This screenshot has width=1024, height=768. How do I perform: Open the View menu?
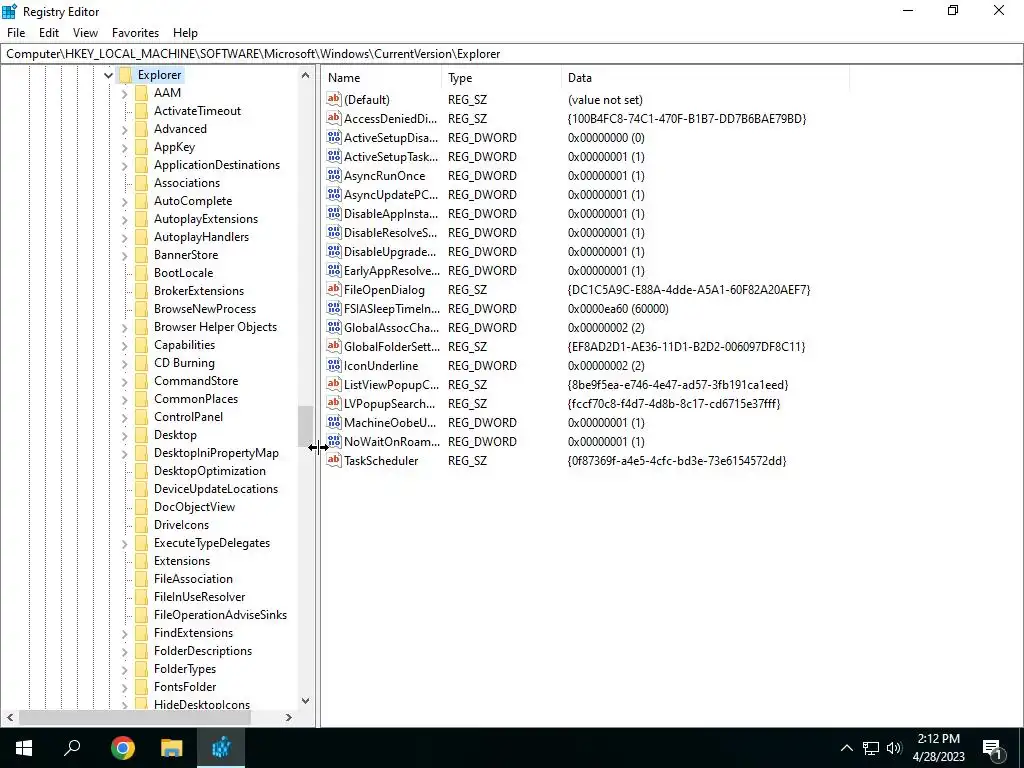click(x=85, y=33)
